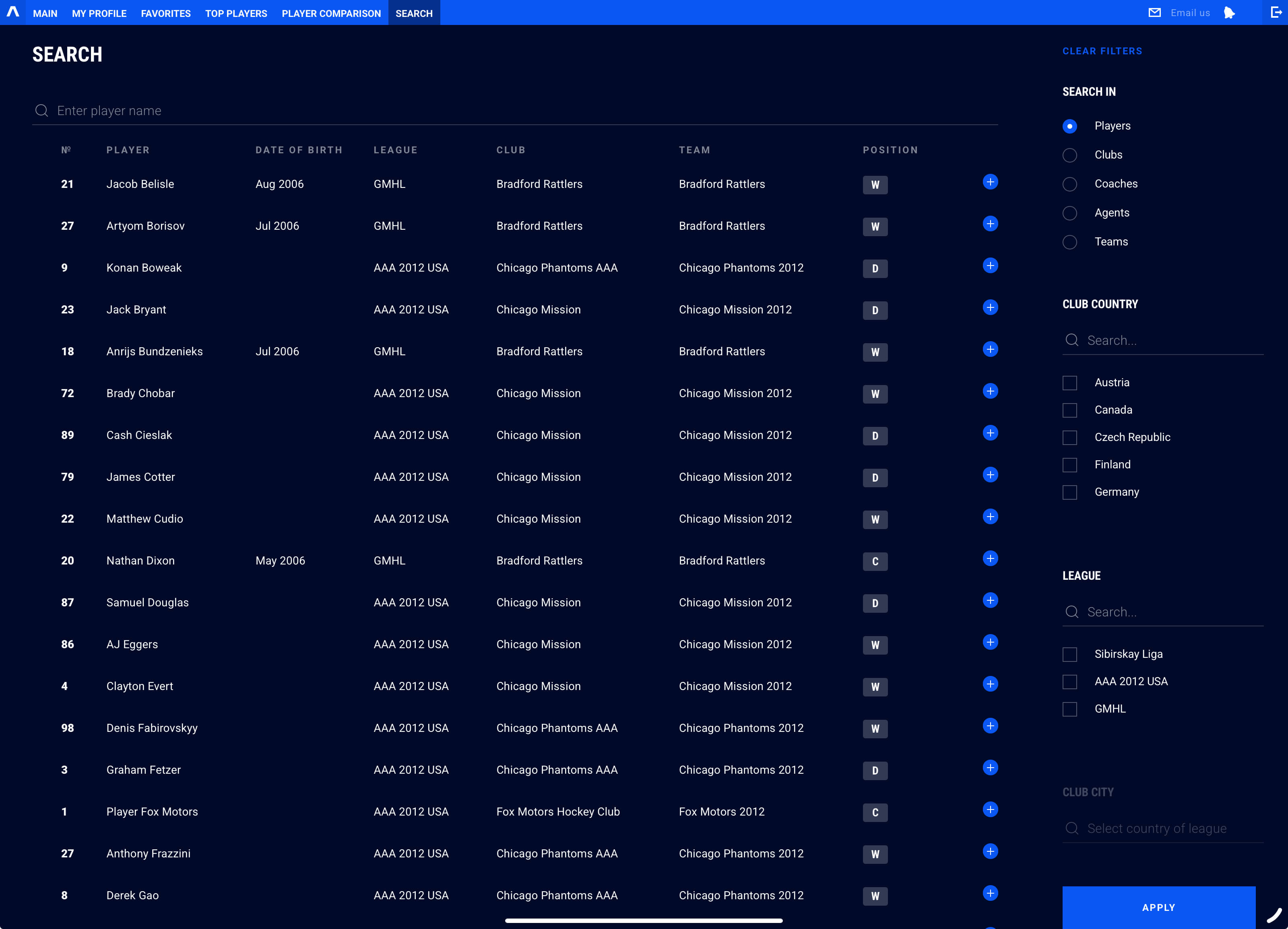Image resolution: width=1288 pixels, height=929 pixels.
Task: Enable the GMHL league checkbox
Action: tap(1069, 709)
